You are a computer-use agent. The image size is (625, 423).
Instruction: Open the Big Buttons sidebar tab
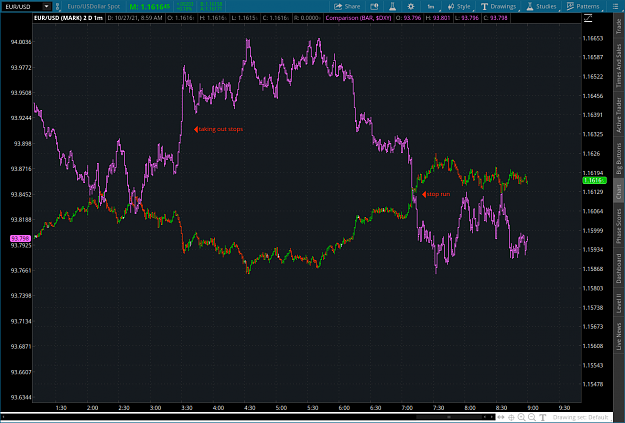tap(619, 159)
